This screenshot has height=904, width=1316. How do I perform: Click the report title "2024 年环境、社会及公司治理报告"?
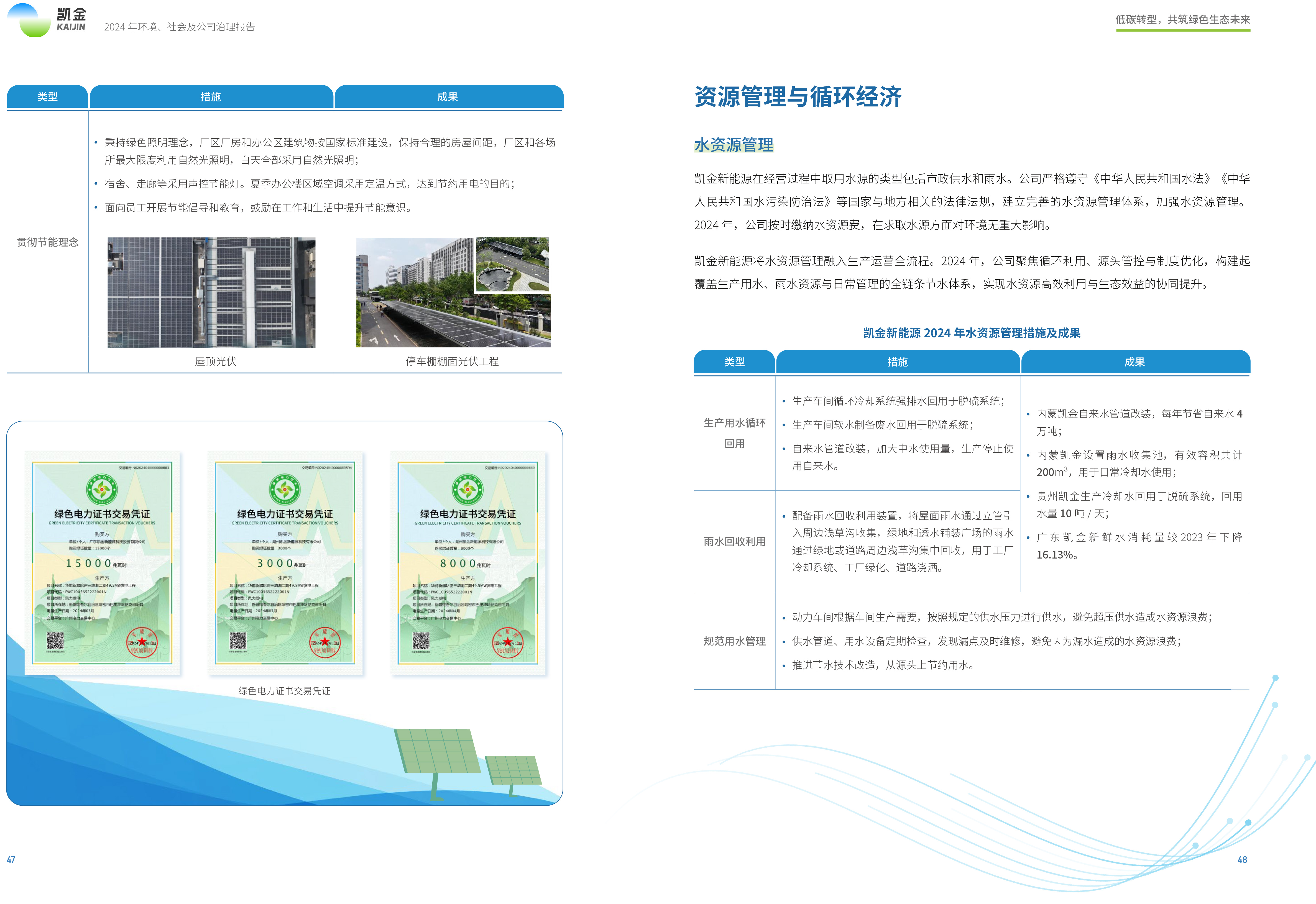tap(180, 27)
